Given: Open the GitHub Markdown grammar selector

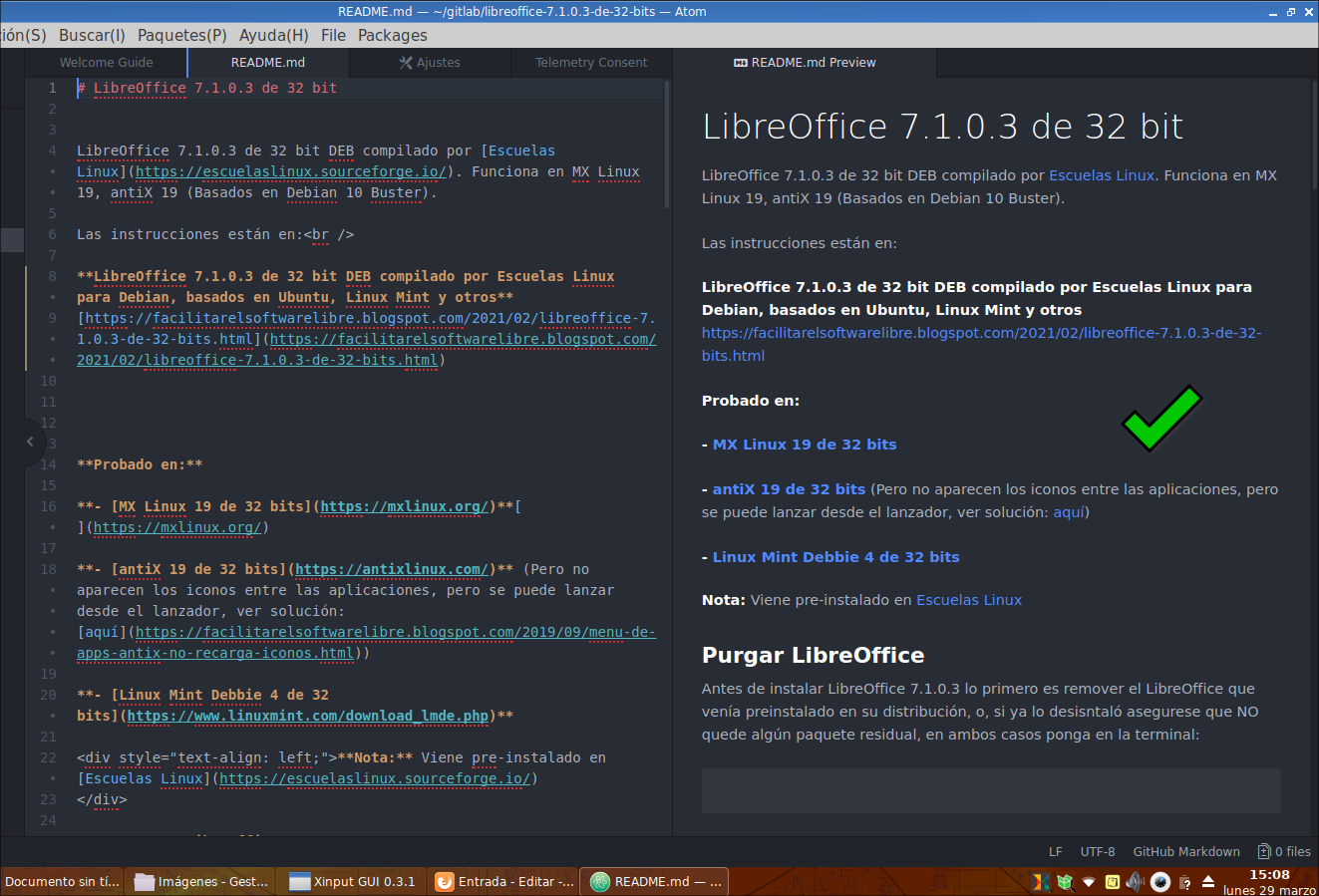Looking at the screenshot, I should pyautogui.click(x=1186, y=851).
